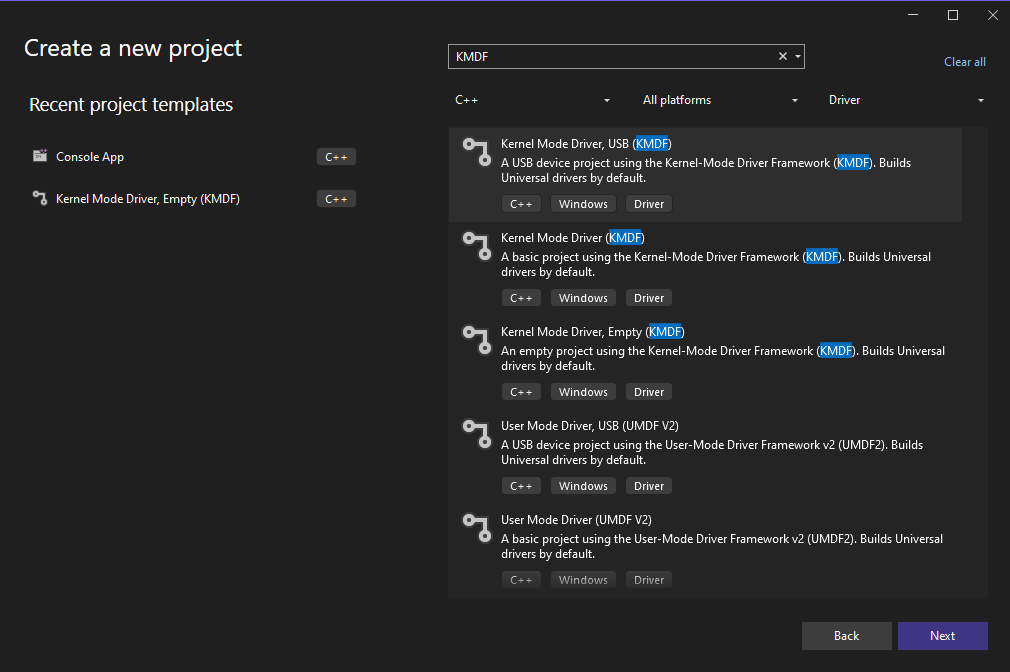Click the Next button
The width and height of the screenshot is (1010, 672).
[942, 636]
